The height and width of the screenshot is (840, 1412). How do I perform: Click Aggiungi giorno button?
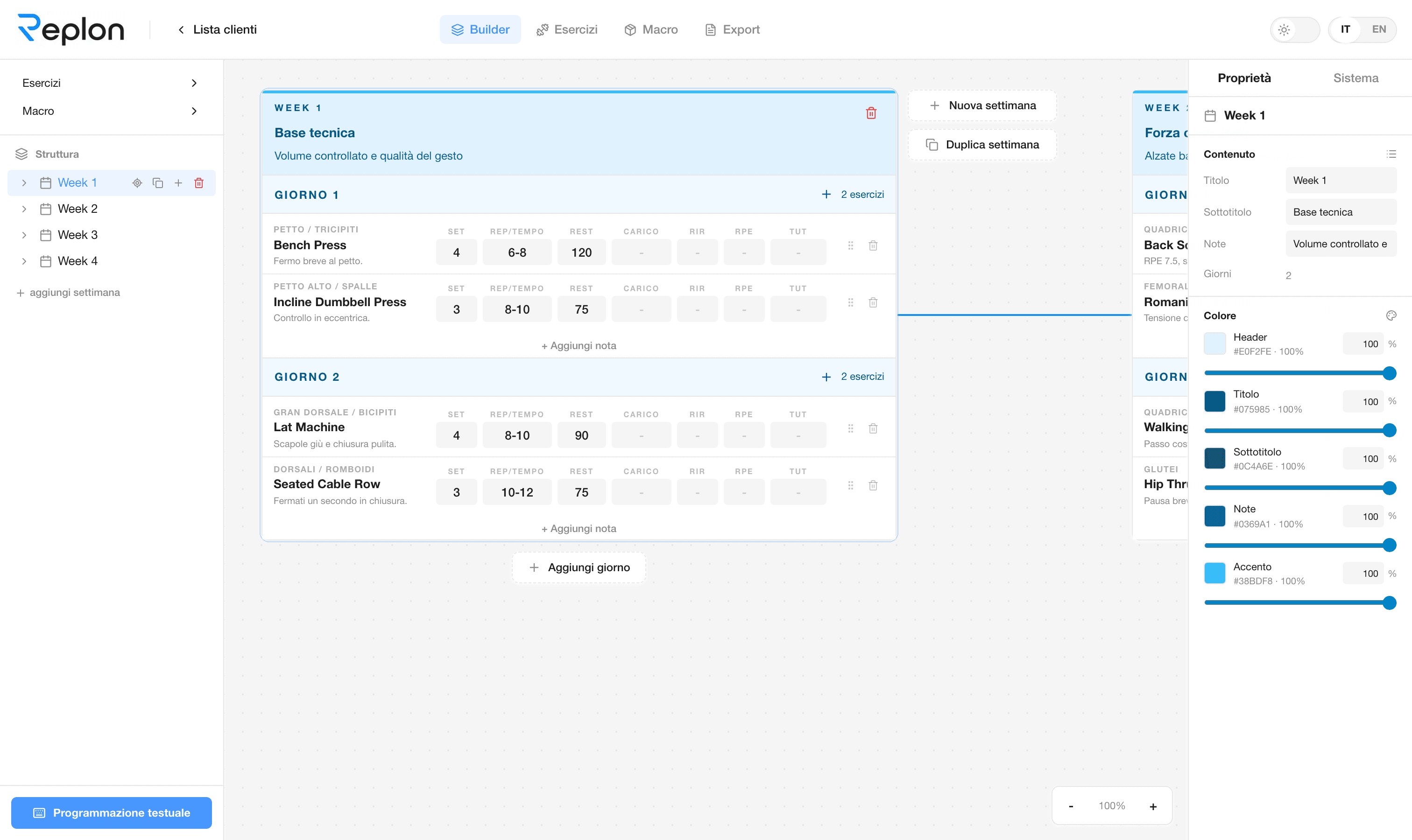click(579, 568)
